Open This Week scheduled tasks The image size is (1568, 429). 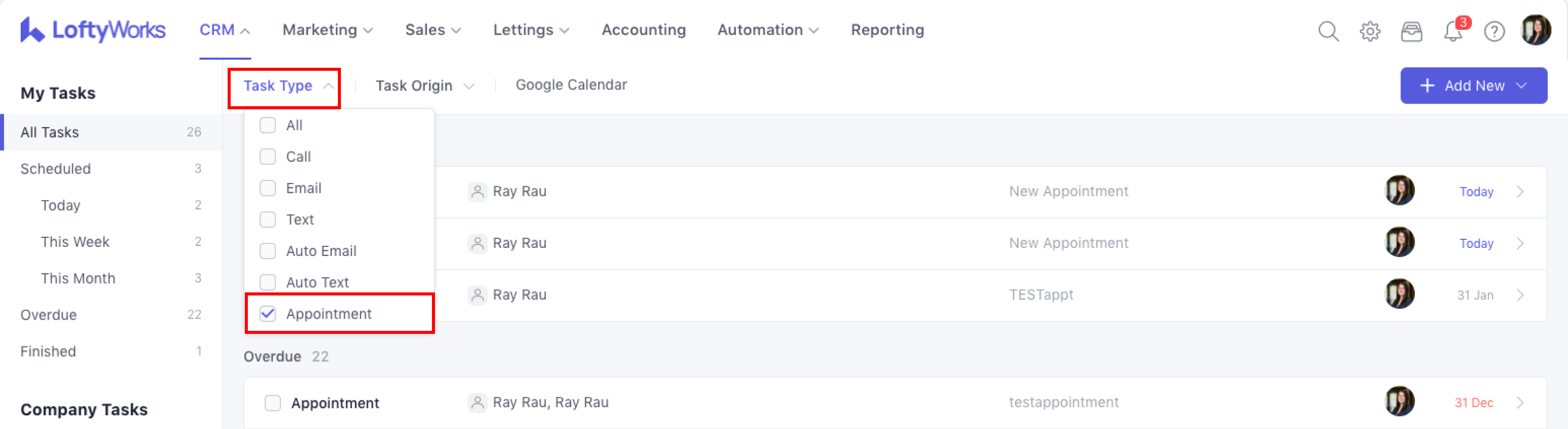pyautogui.click(x=75, y=242)
